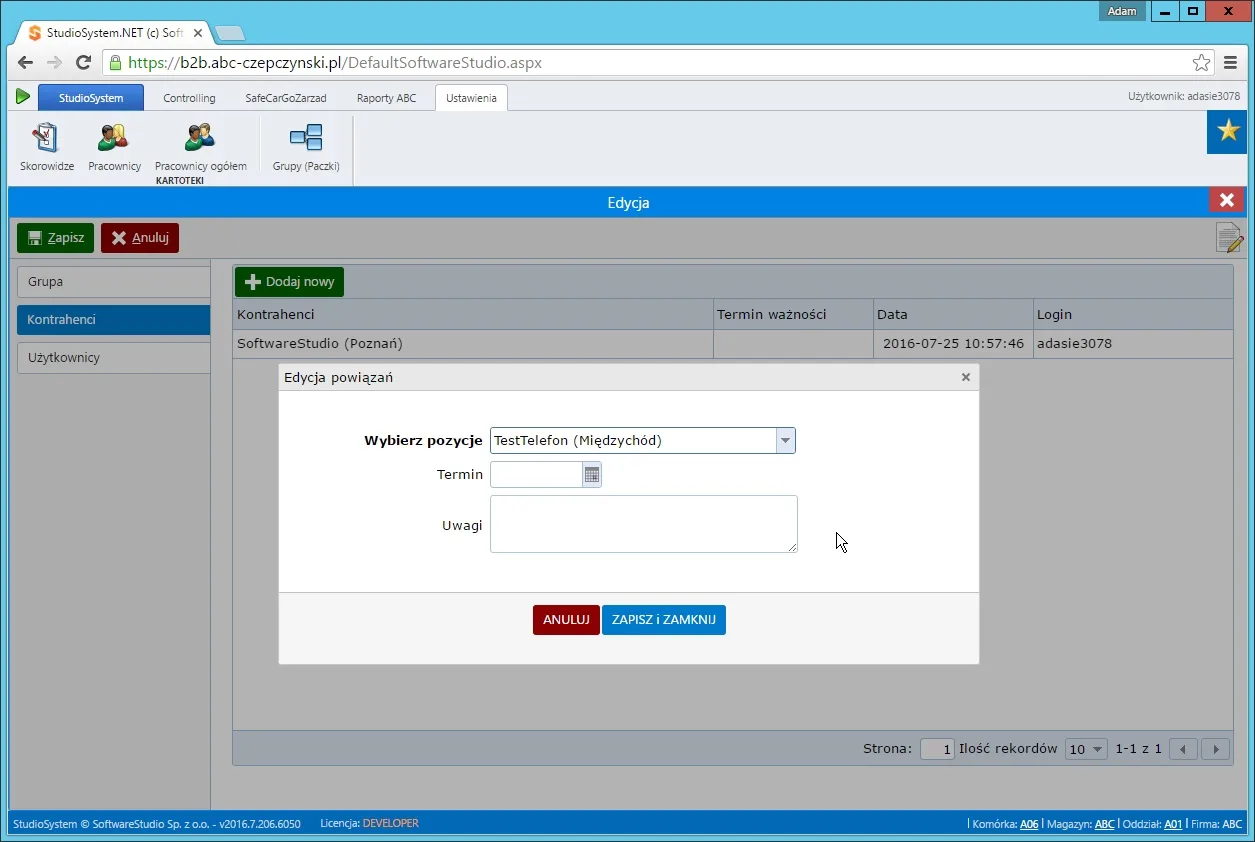Reload the page in the browser
This screenshot has height=842, width=1255.
(x=84, y=62)
